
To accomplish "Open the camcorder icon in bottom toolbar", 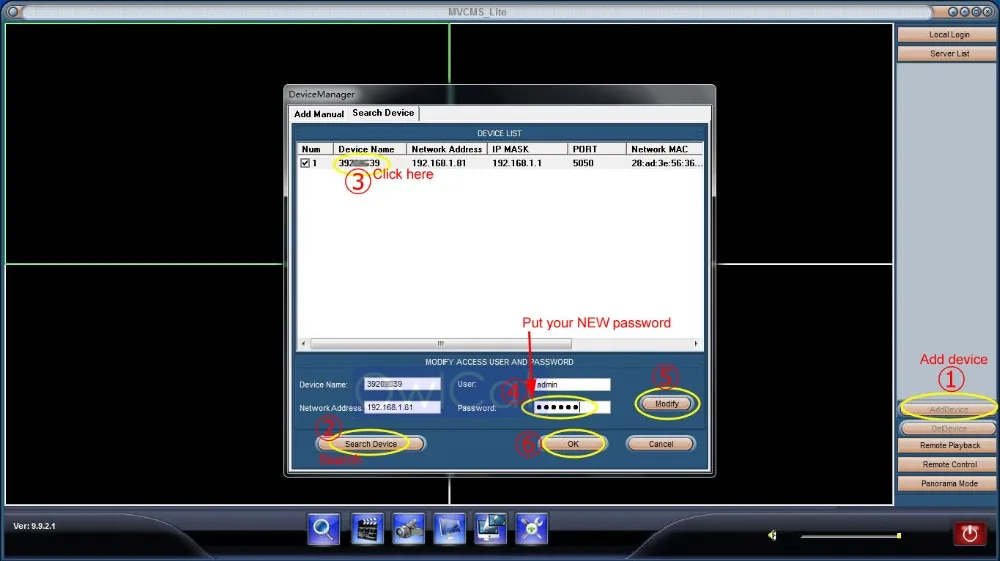I will point(408,529).
